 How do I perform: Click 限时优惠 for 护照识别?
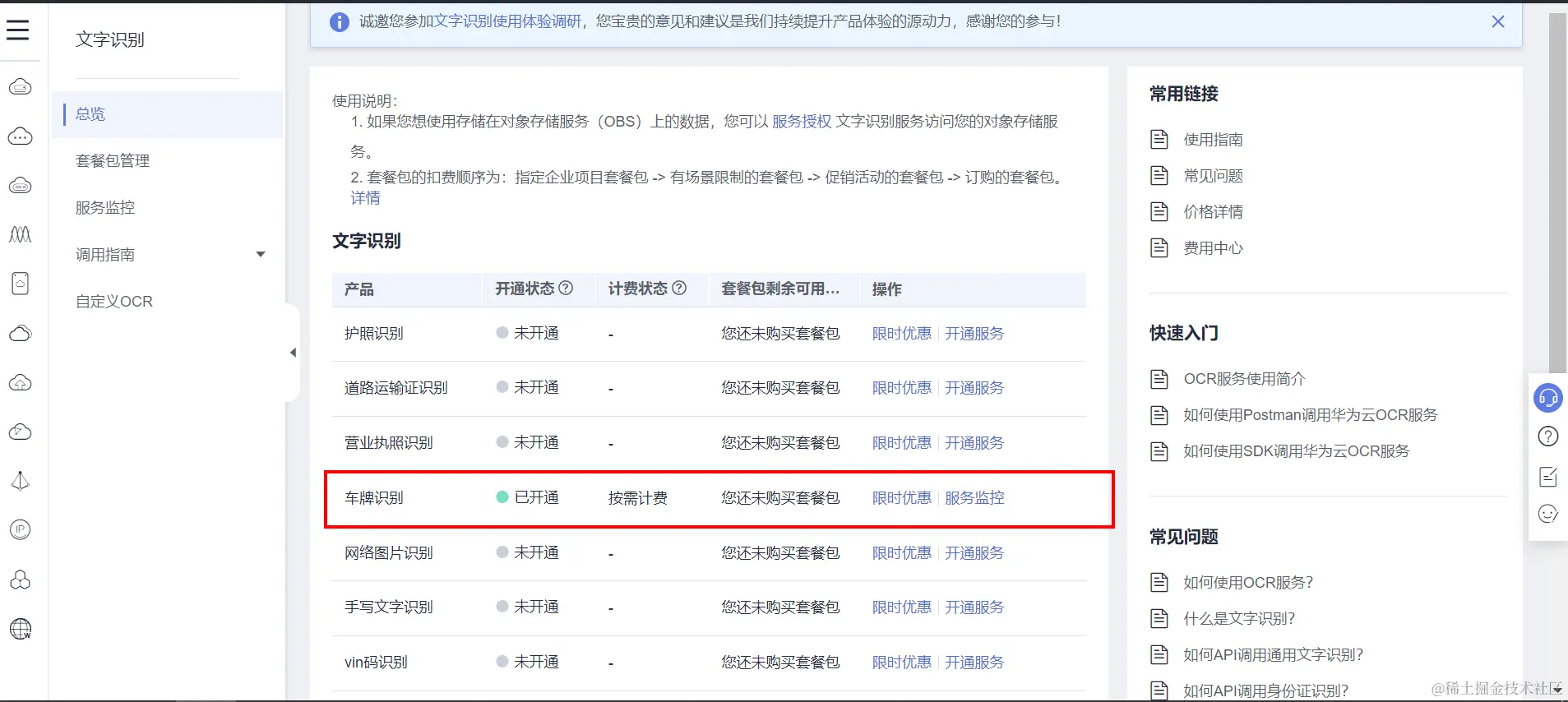(x=902, y=334)
